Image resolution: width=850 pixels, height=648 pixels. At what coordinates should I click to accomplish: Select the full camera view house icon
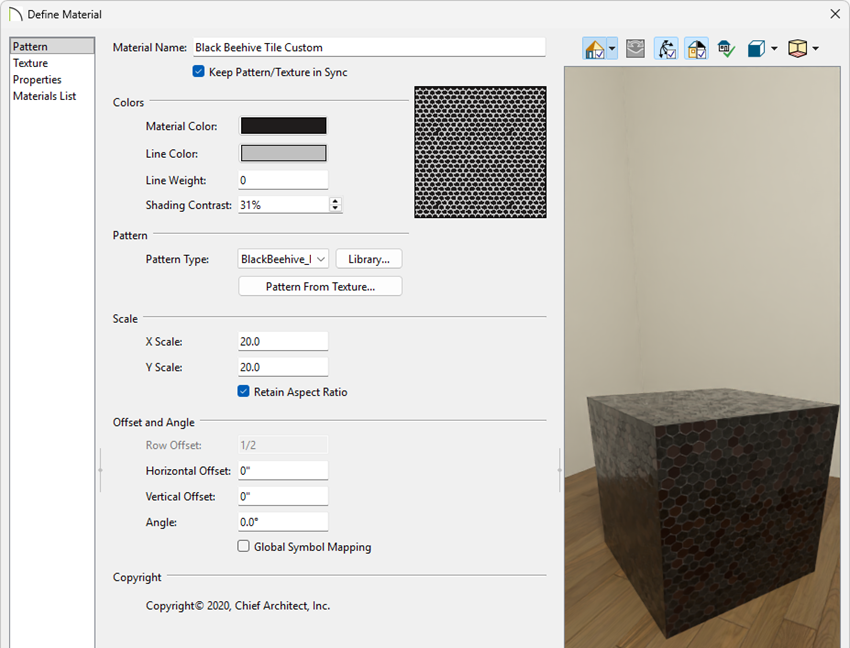tap(595, 48)
